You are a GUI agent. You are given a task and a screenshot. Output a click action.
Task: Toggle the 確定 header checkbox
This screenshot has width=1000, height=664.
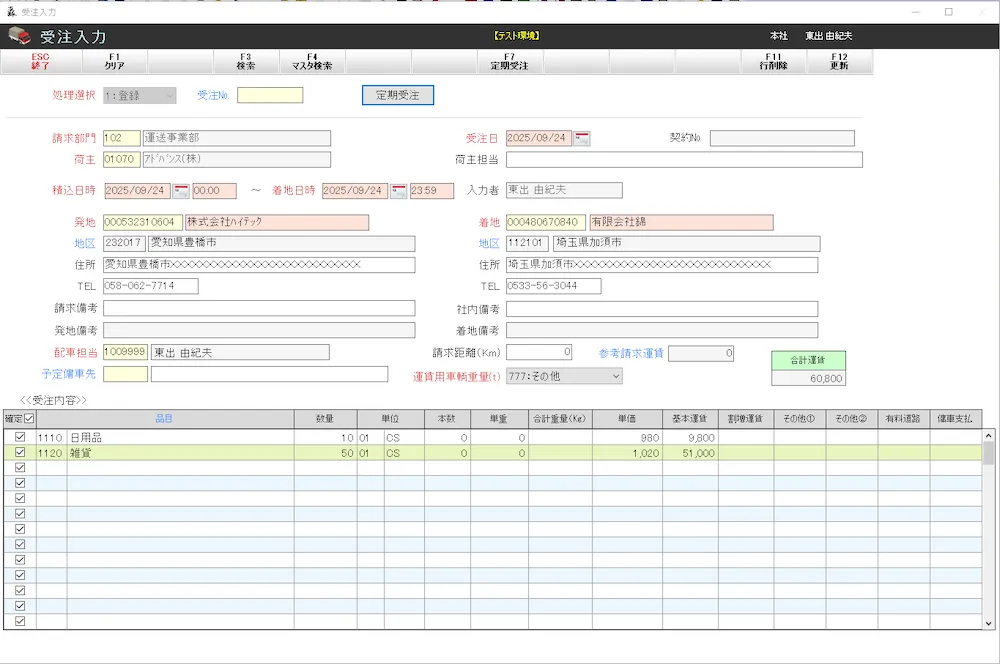[29, 419]
